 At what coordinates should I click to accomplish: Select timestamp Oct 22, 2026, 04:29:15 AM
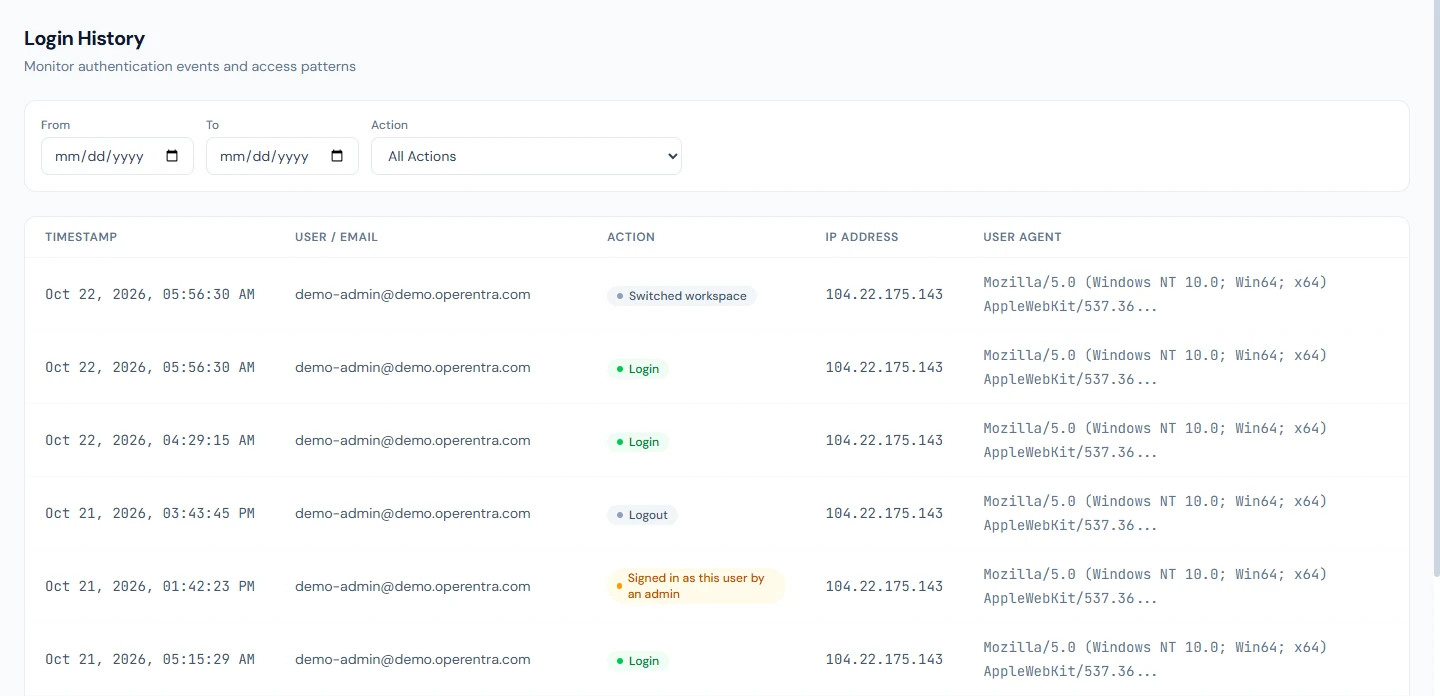pyautogui.click(x=150, y=440)
